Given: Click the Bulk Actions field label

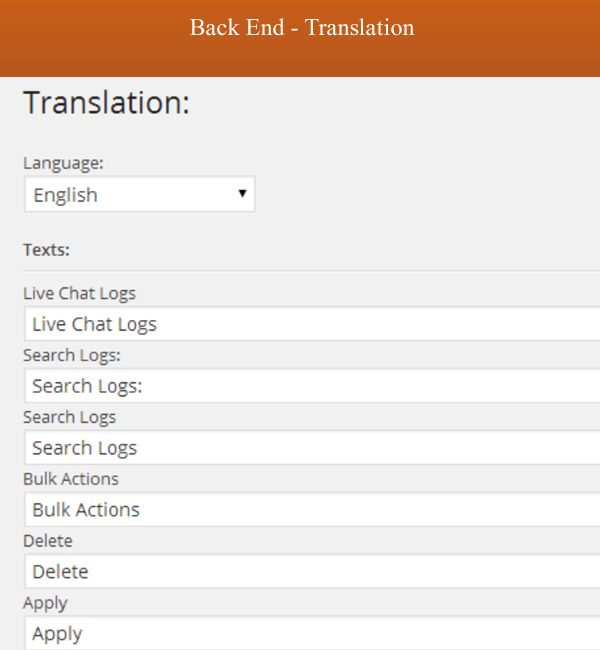Looking at the screenshot, I should (x=71, y=479).
